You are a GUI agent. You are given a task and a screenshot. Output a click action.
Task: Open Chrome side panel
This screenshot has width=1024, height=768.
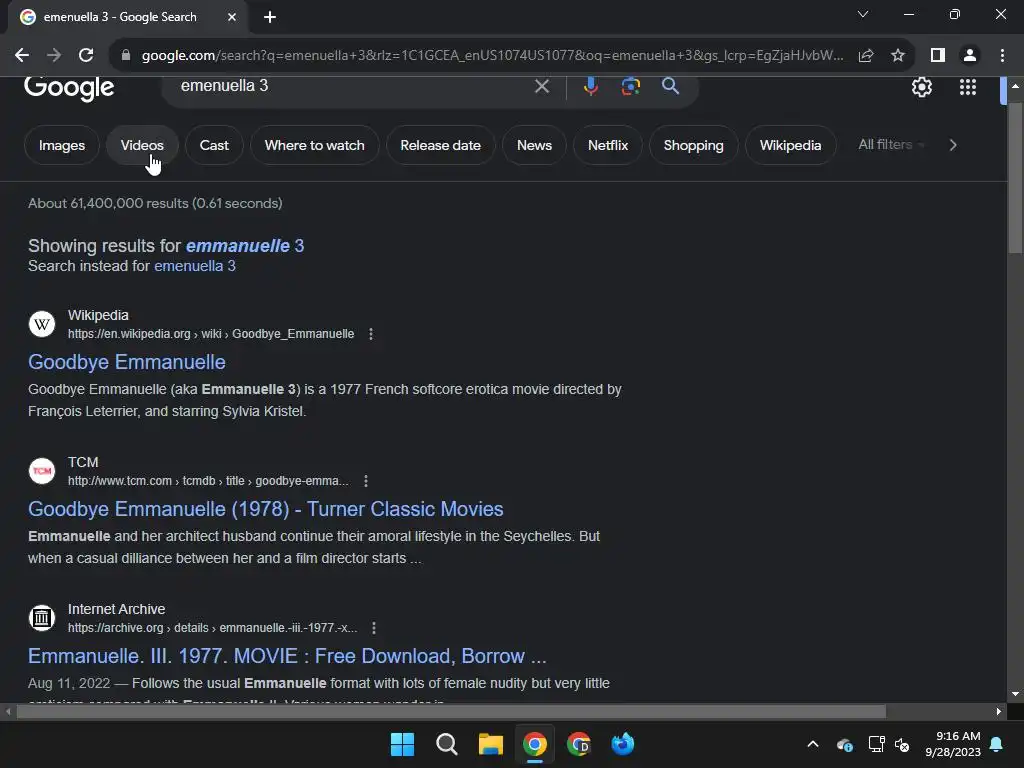point(938,56)
